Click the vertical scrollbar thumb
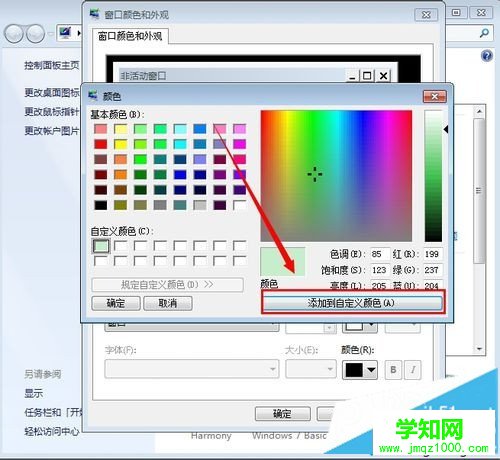Image resolution: width=500 pixels, height=460 pixels. (x=479, y=191)
